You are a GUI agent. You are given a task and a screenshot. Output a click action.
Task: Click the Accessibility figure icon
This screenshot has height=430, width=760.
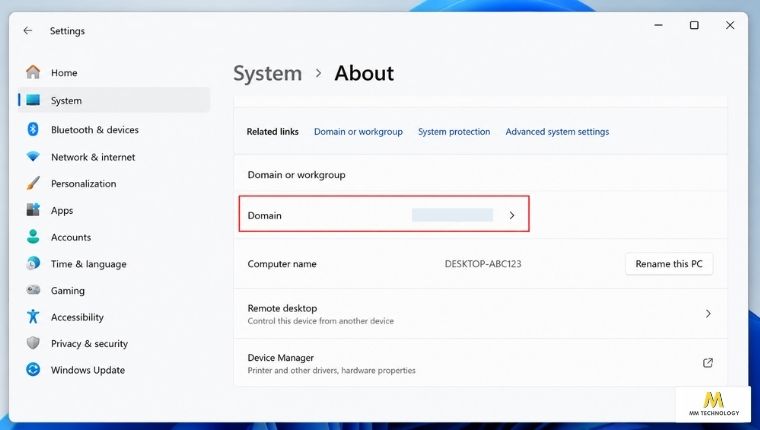(x=33, y=316)
